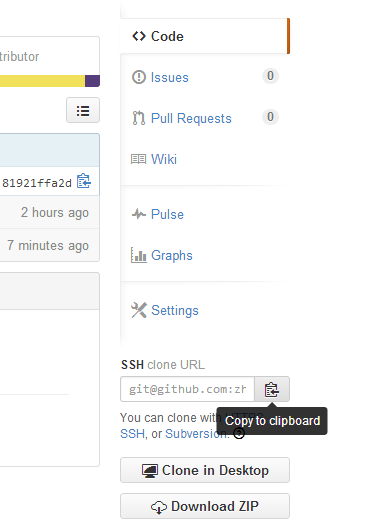
Task: Click the SSH clone link
Action: pyautogui.click(x=132, y=434)
